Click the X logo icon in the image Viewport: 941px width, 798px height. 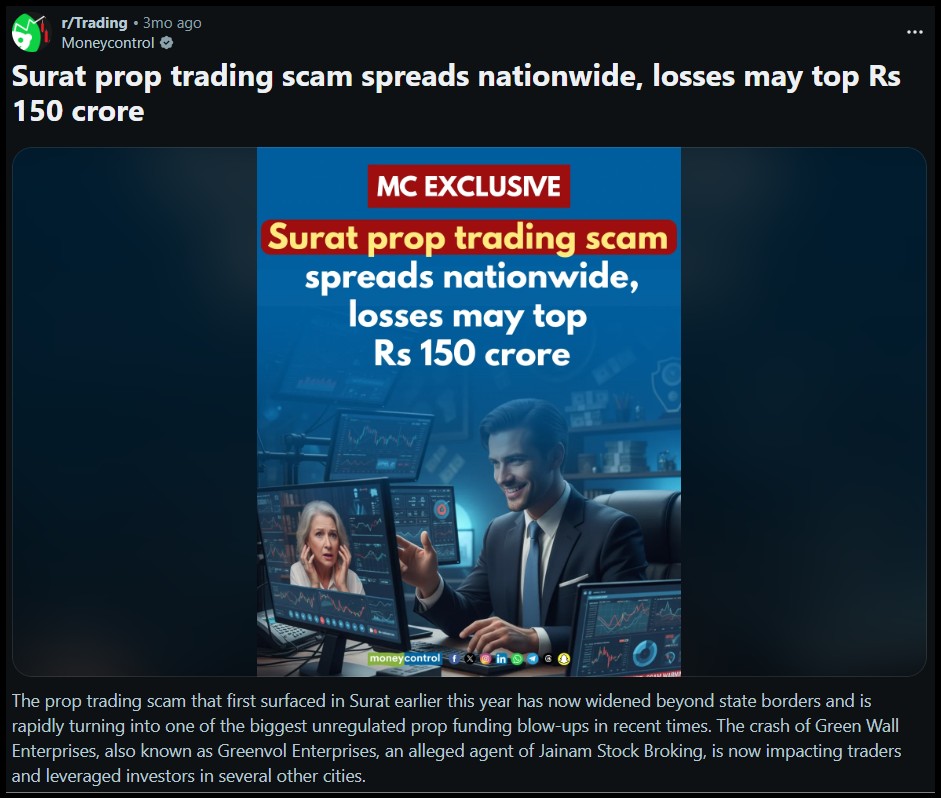[x=470, y=659]
